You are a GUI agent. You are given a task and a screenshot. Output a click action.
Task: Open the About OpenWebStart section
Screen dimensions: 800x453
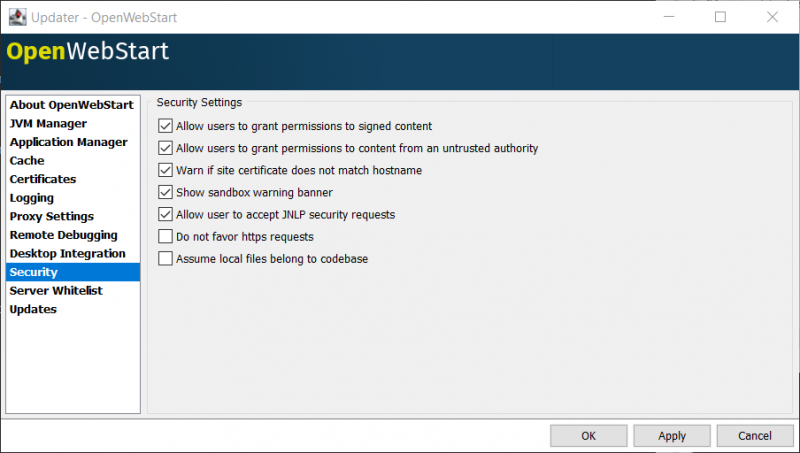coord(73,105)
